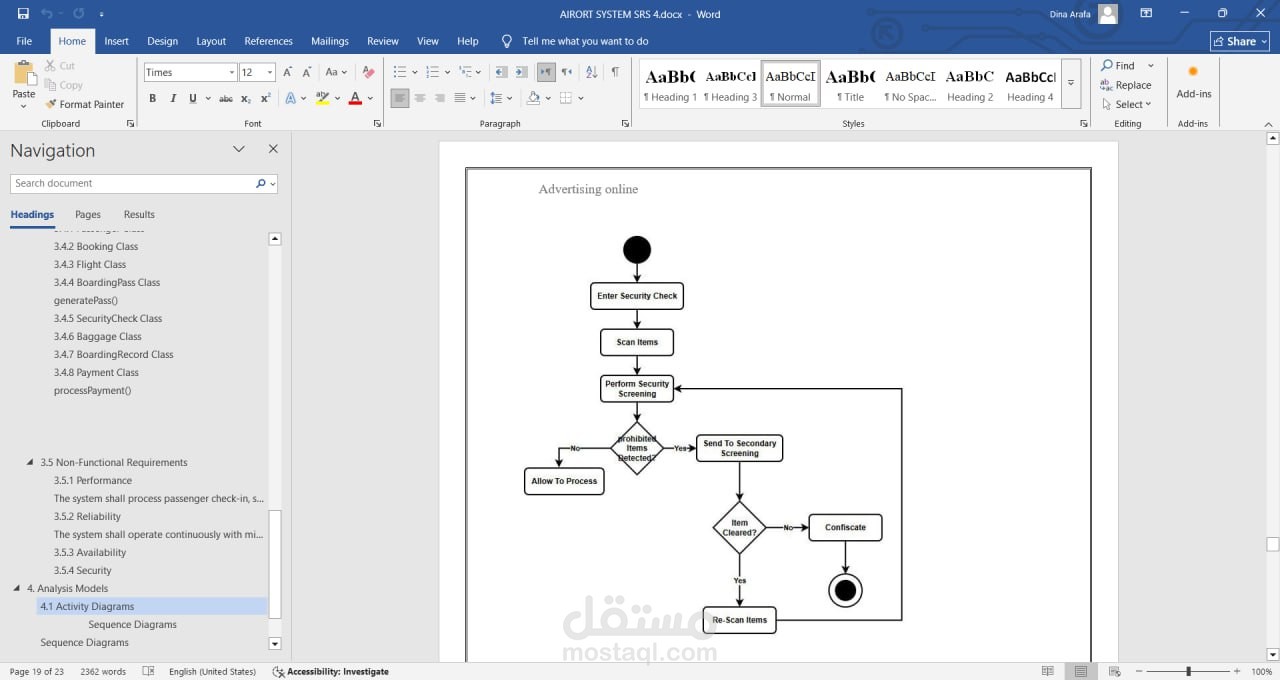The width and height of the screenshot is (1280, 680).
Task: Click the Save icon in title bar
Action: pyautogui.click(x=23, y=14)
